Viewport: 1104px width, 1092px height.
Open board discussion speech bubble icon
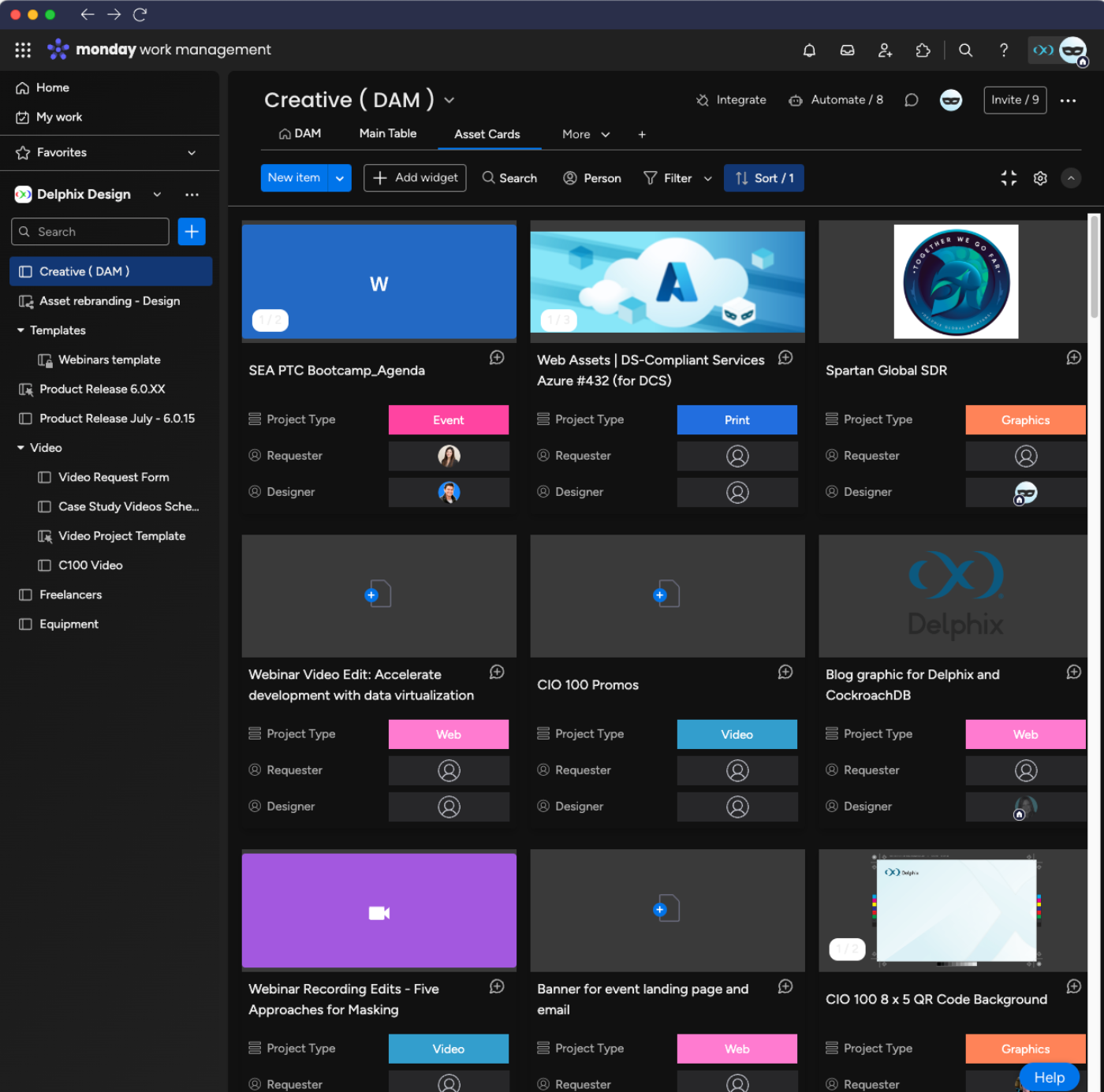[912, 100]
